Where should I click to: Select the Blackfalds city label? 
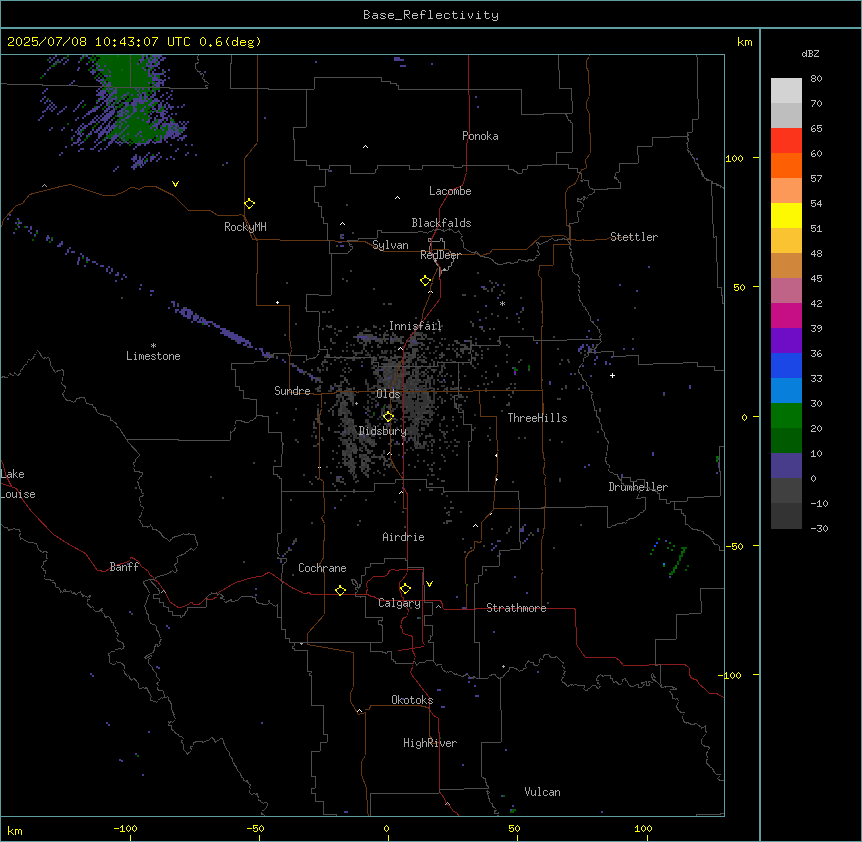tap(441, 223)
